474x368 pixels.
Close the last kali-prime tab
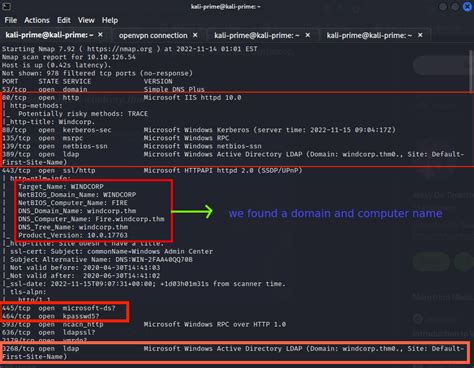click(420, 35)
